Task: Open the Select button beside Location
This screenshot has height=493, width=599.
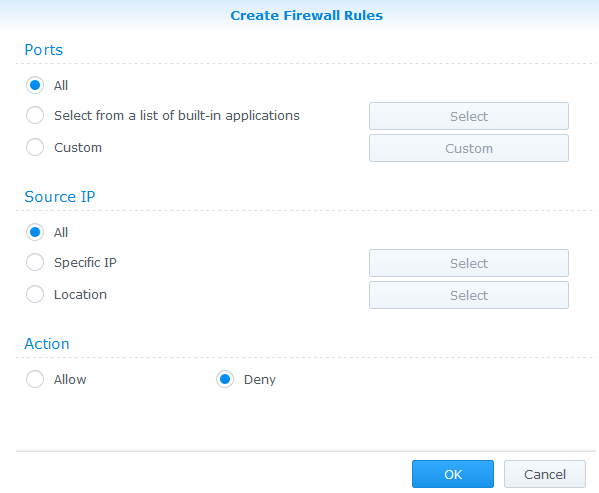Action: click(x=469, y=295)
